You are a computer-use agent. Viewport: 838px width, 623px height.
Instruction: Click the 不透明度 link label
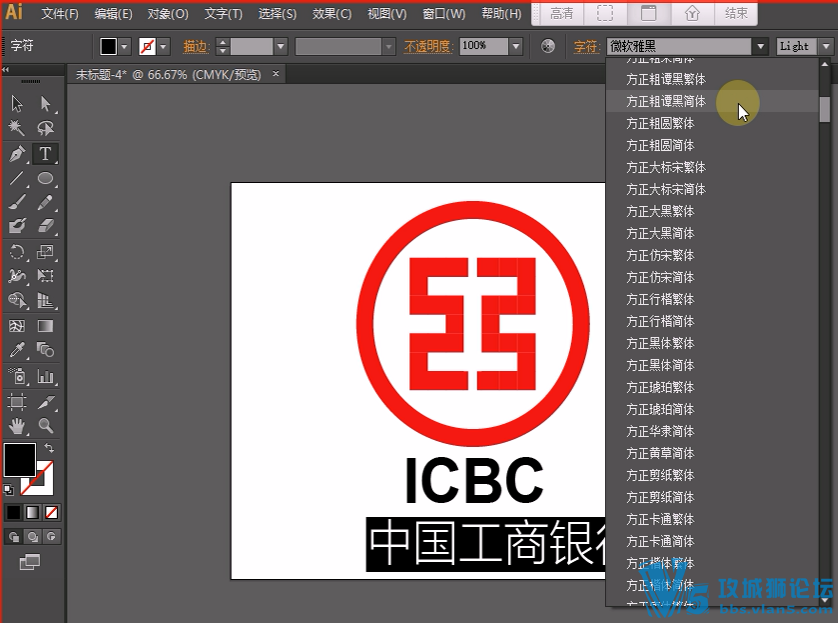pyautogui.click(x=428, y=47)
